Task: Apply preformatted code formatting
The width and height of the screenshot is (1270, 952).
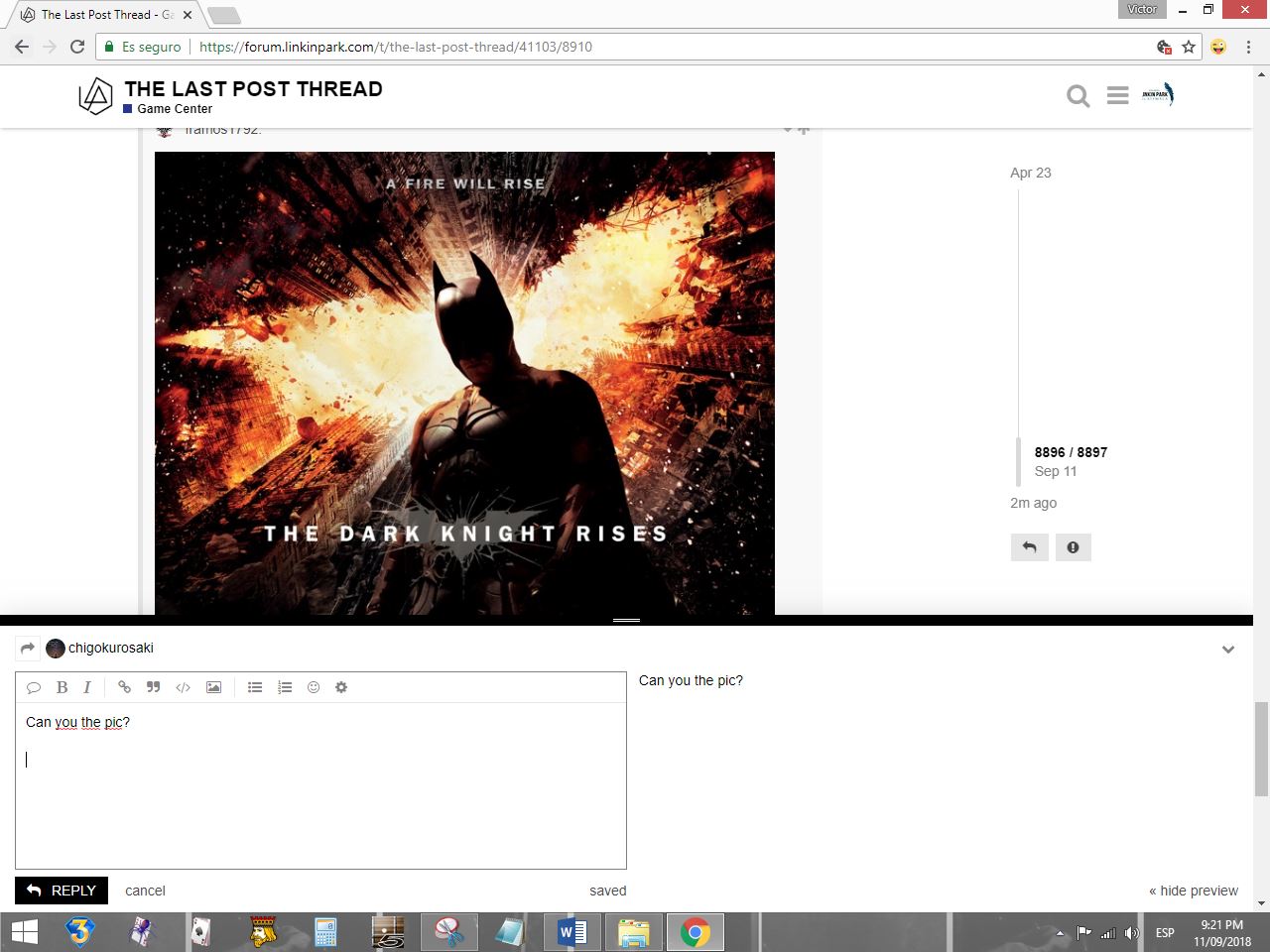Action: pos(183,687)
